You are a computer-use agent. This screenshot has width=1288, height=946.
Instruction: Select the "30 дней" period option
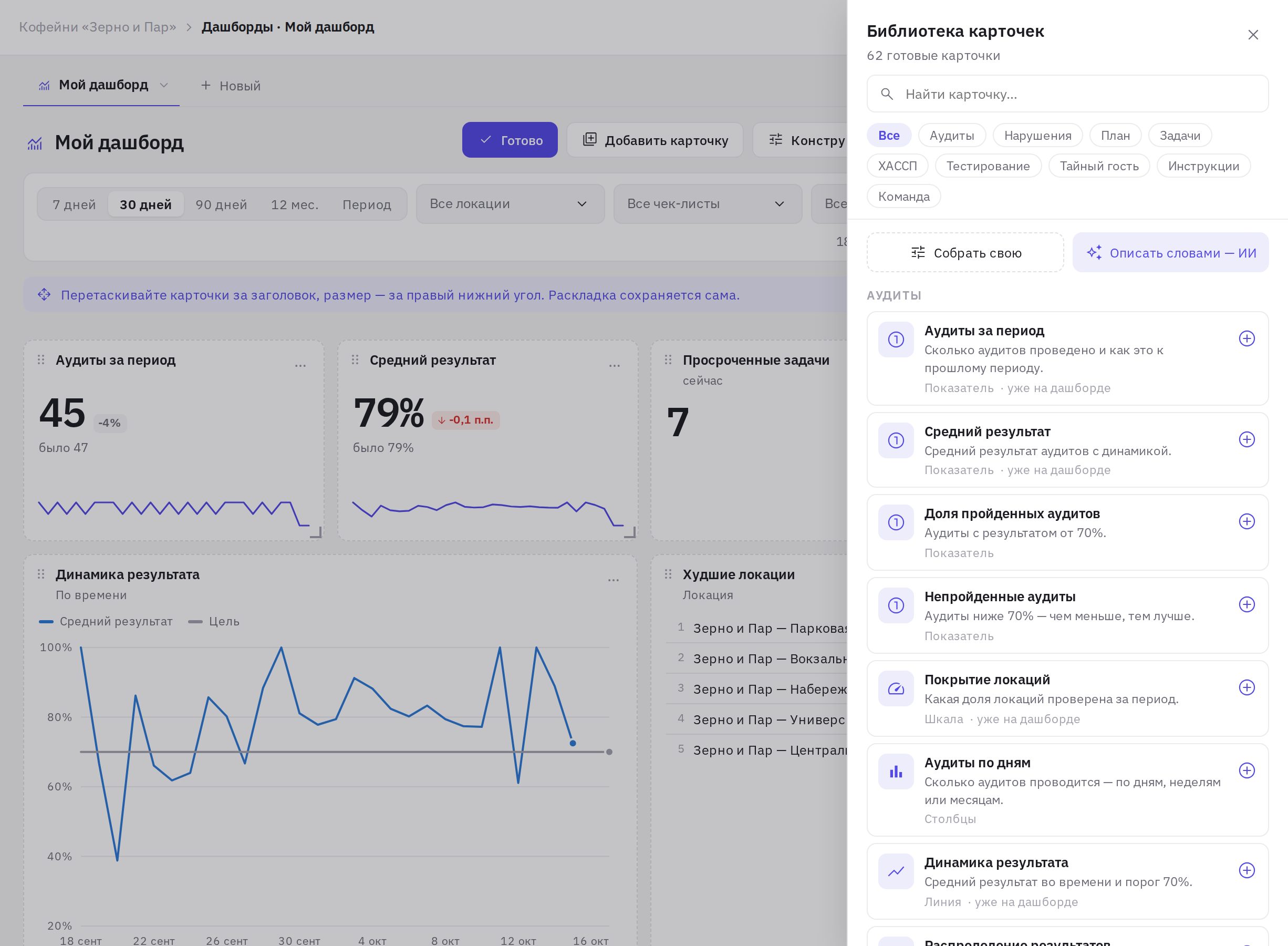[146, 204]
